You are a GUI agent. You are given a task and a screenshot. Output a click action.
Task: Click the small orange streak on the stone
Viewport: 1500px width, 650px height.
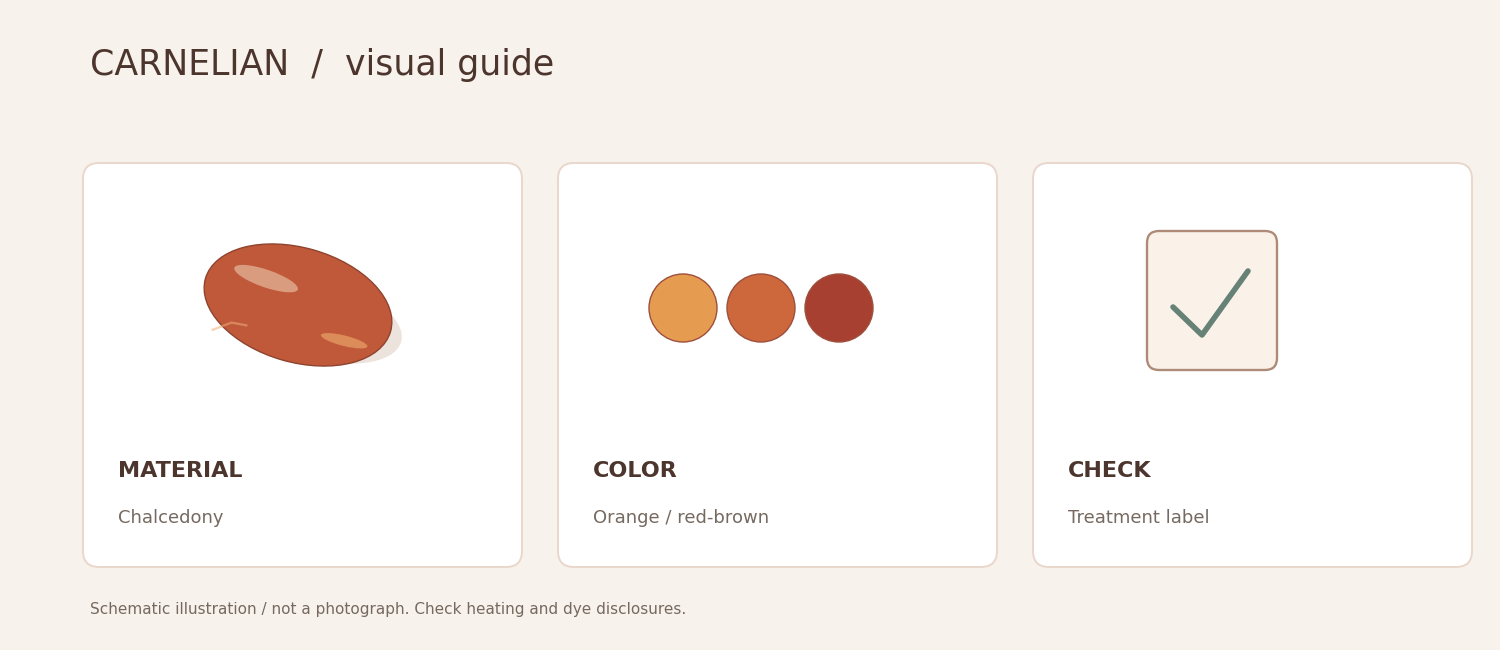(344, 340)
